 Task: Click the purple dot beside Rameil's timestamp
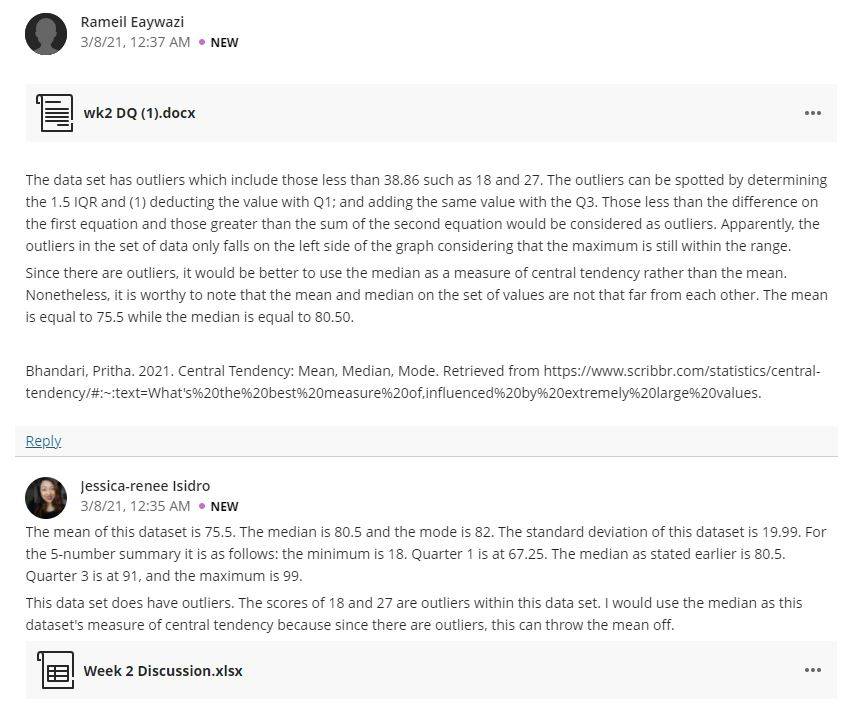point(202,42)
